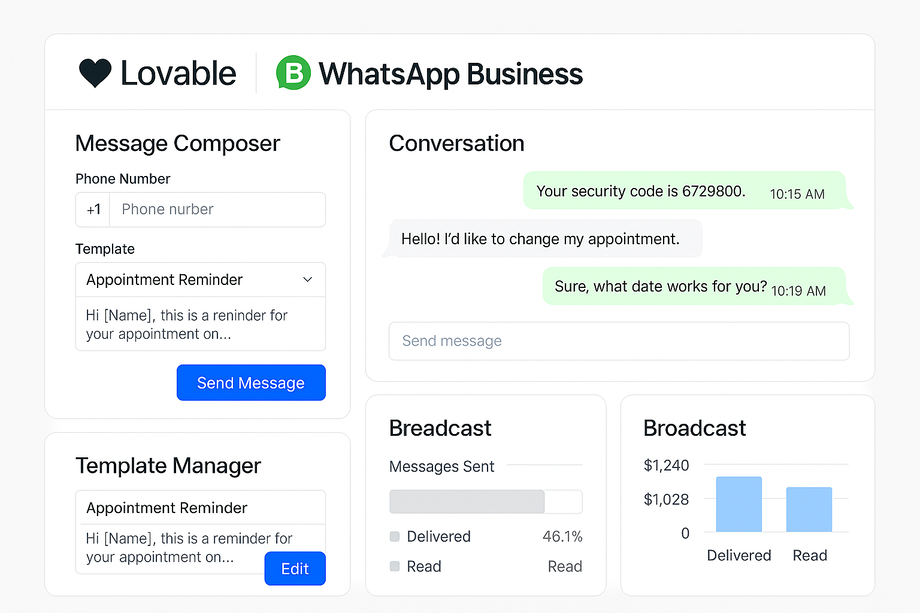Click the Lovable brand name text
Image resolution: width=920 pixels, height=613 pixels.
[178, 74]
